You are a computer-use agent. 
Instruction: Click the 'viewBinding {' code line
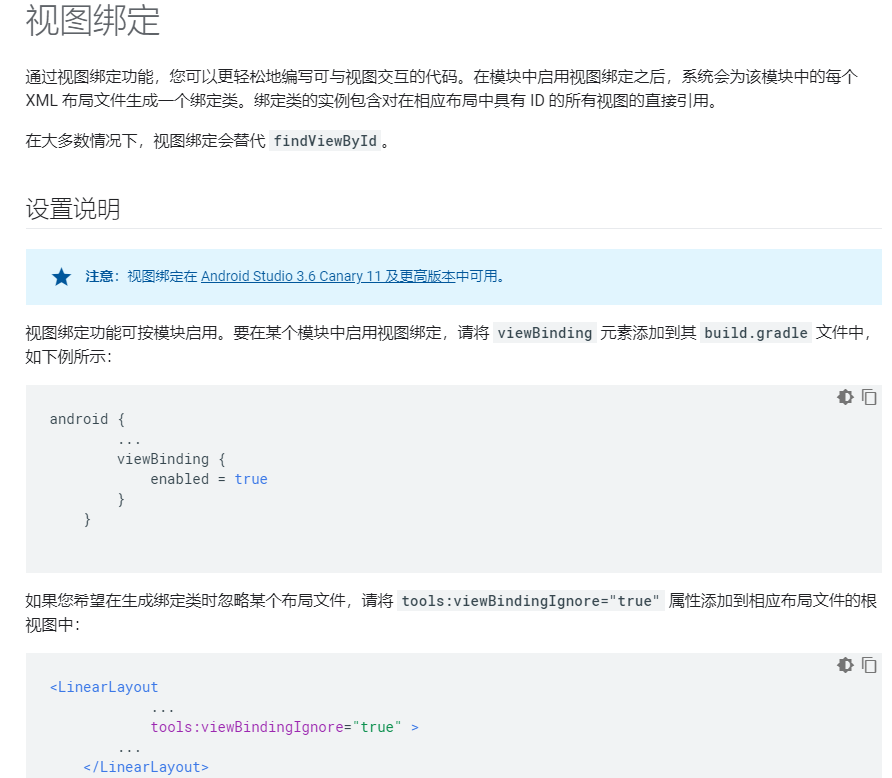171,459
